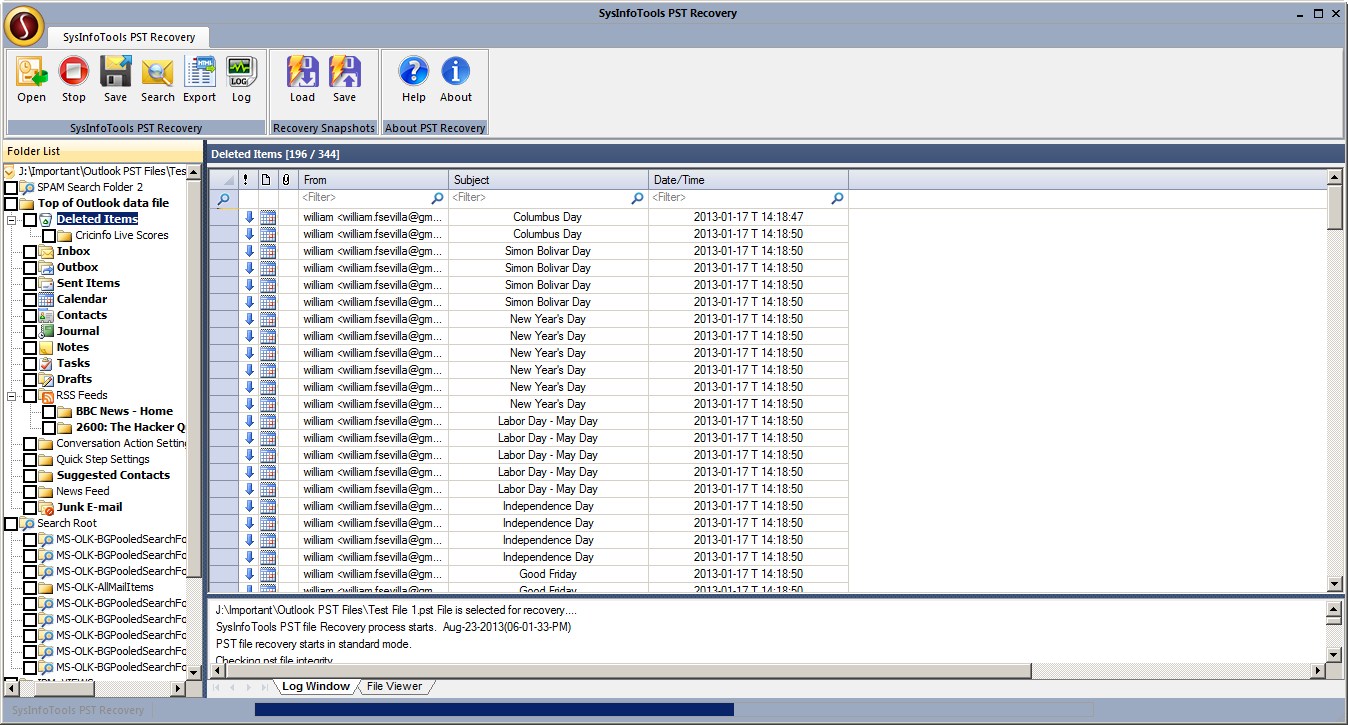The image size is (1348, 725).
Task: Select the first Independence Day email row
Action: click(528, 506)
